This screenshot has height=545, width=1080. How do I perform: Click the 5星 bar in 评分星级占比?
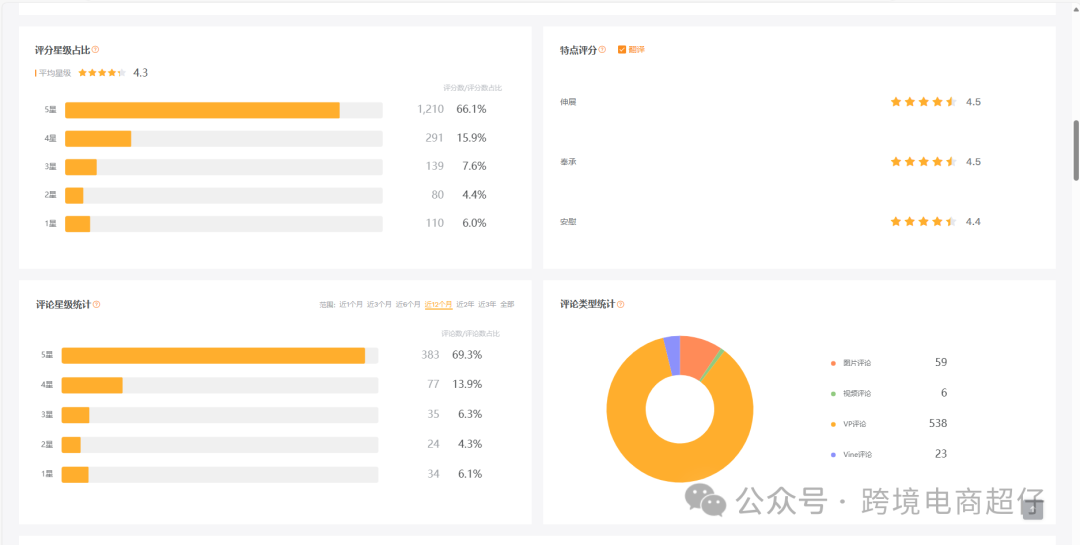202,110
